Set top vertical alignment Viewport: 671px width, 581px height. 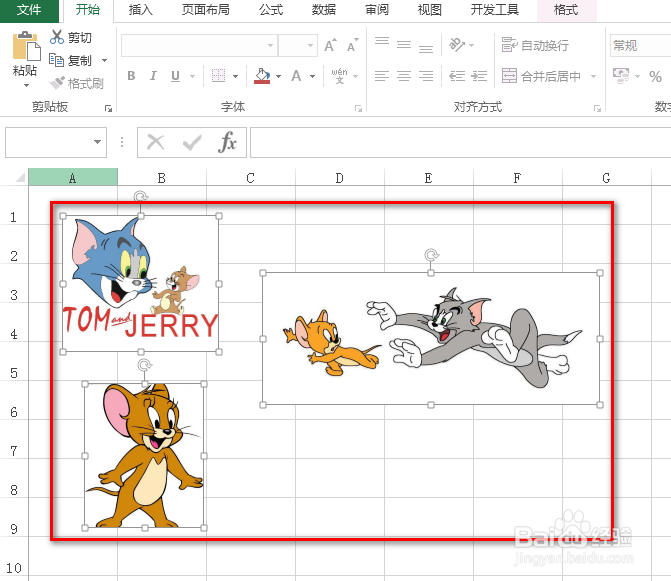pyautogui.click(x=382, y=44)
